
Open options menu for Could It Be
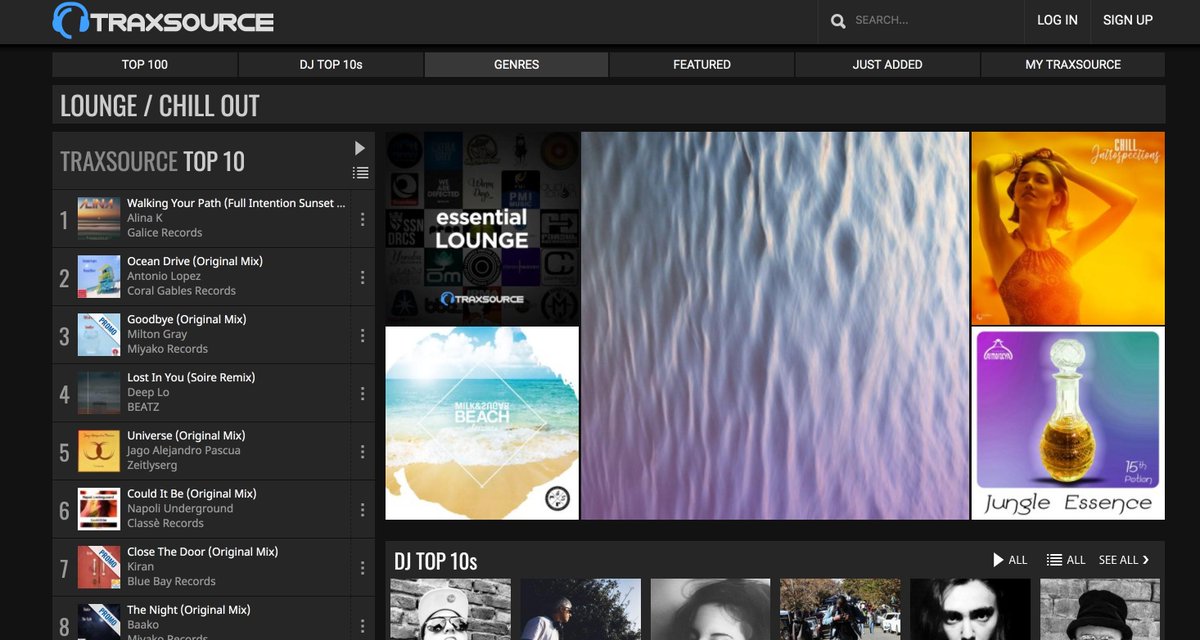[362, 509]
